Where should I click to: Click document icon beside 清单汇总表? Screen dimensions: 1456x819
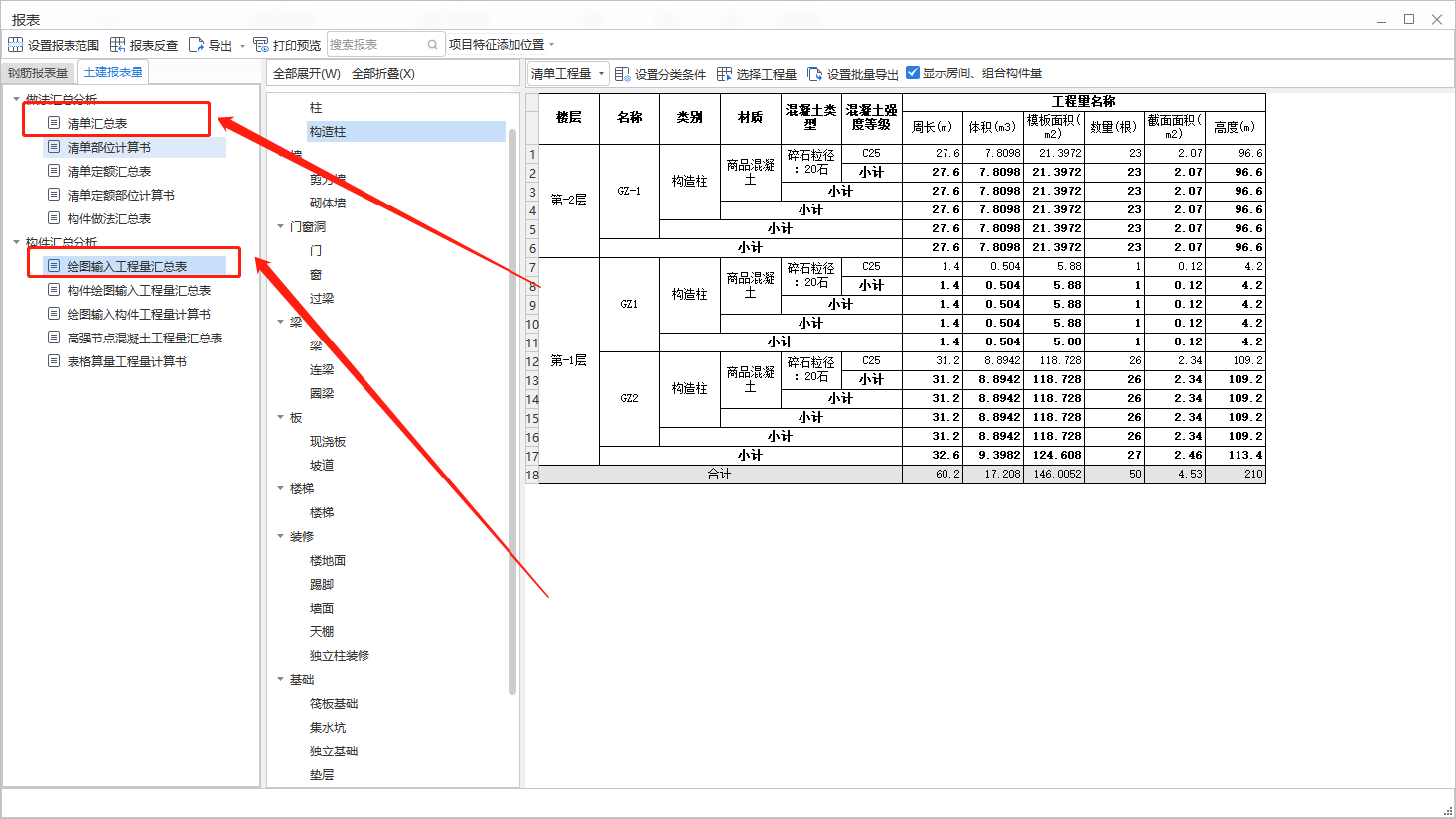click(54, 123)
